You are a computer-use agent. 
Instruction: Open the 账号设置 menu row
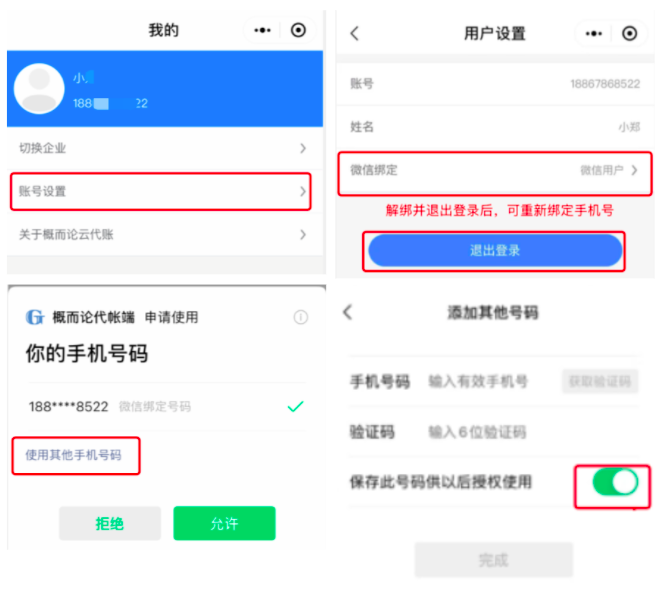pos(161,192)
